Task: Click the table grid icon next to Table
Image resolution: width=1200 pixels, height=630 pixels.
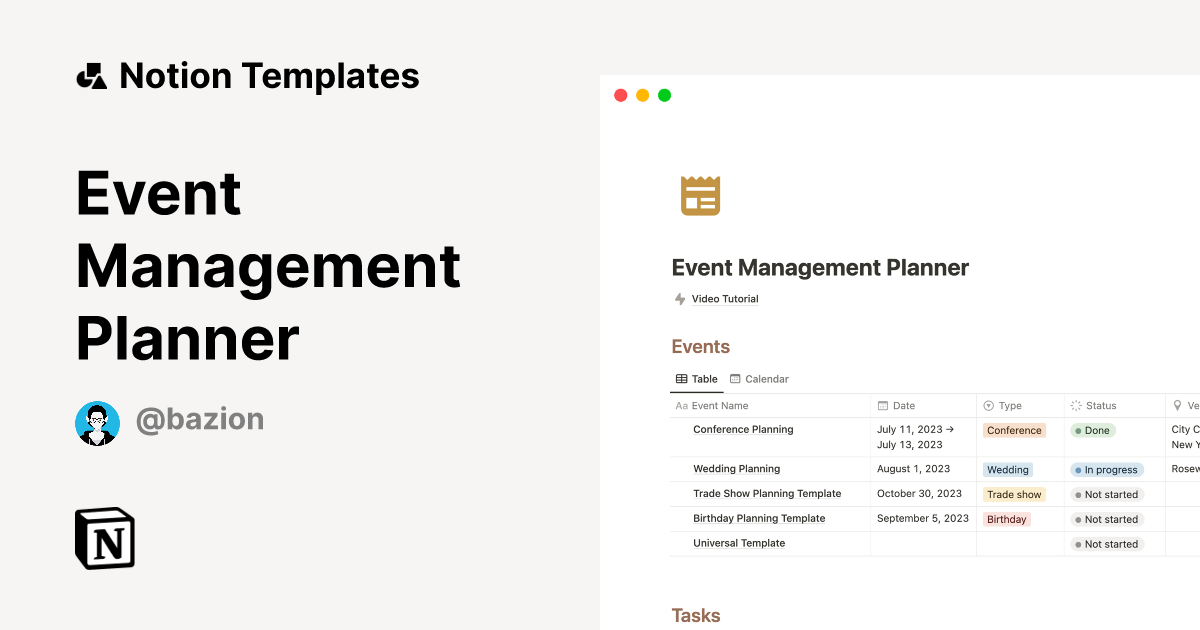Action: point(680,378)
